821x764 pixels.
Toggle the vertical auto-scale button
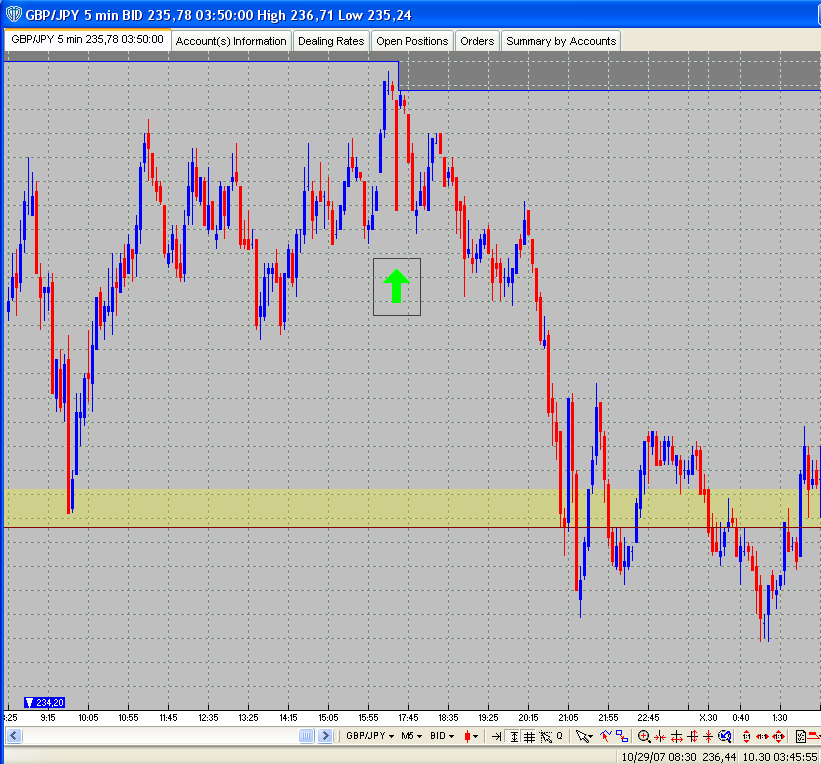(513, 737)
